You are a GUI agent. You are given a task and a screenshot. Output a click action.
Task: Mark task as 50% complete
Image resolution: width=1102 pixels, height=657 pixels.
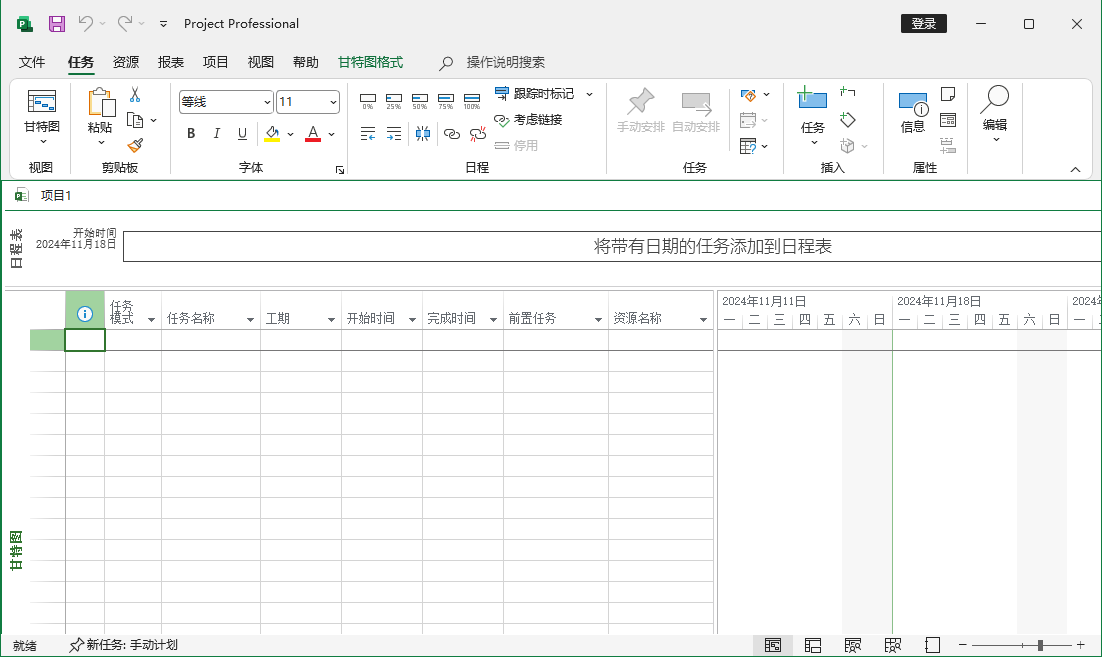pyautogui.click(x=420, y=101)
